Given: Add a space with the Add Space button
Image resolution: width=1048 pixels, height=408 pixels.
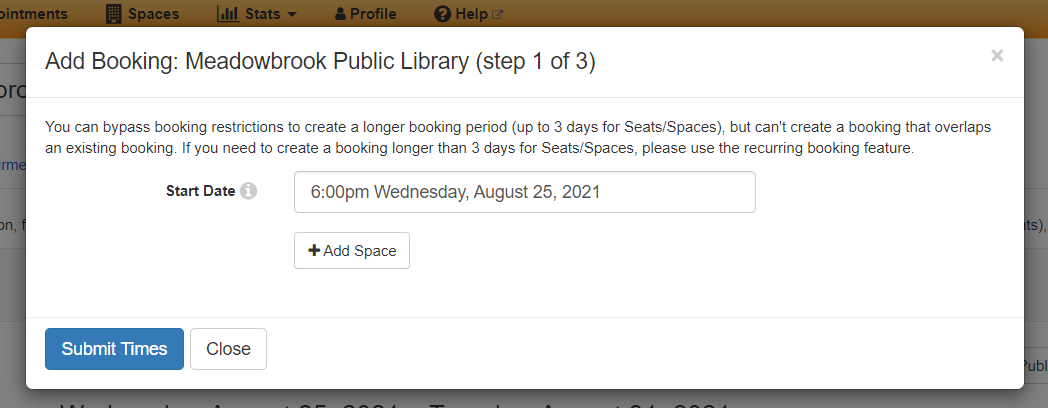Looking at the screenshot, I should tap(352, 250).
